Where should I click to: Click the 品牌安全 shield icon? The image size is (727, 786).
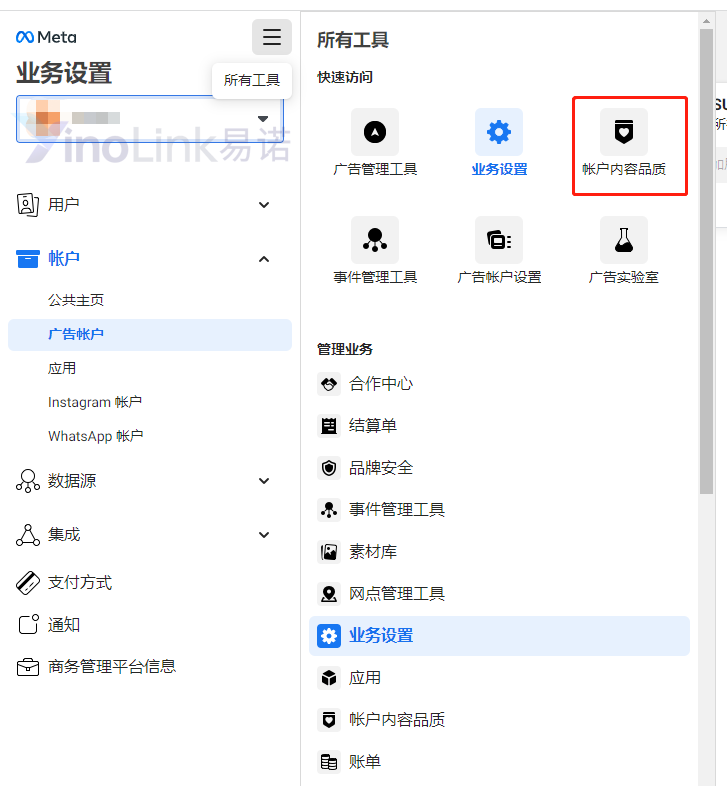coord(329,468)
